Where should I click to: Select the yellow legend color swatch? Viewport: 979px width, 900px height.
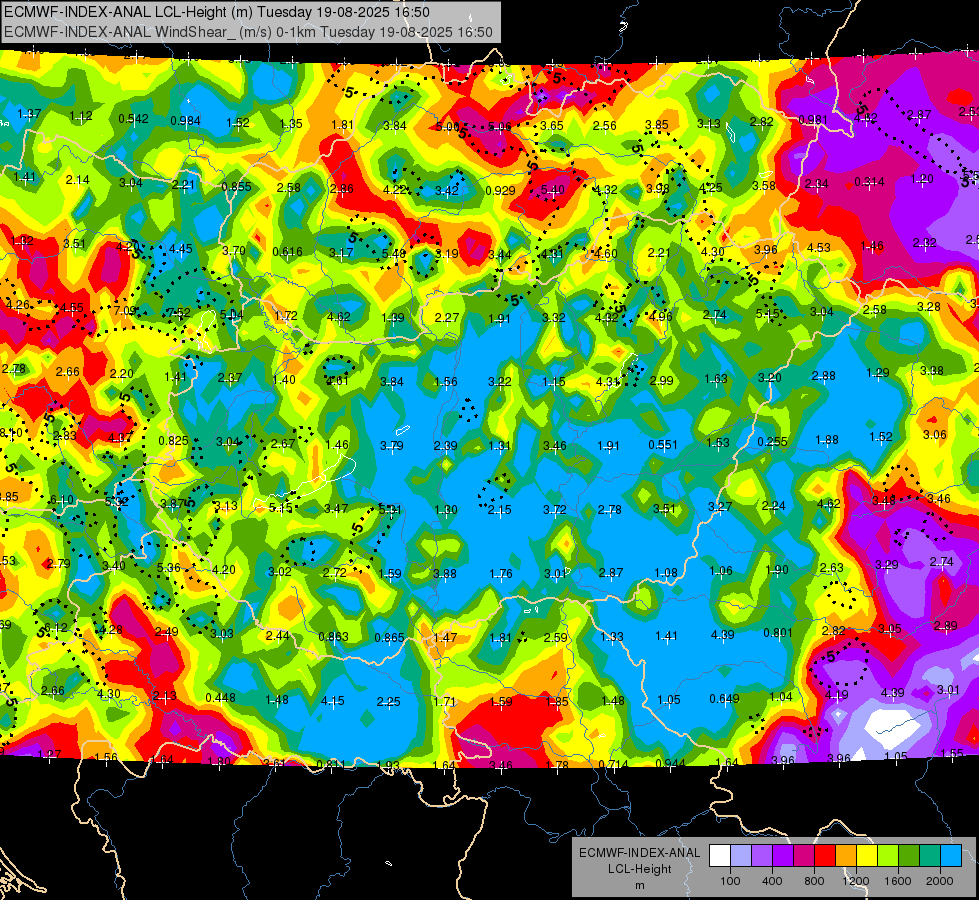867,856
